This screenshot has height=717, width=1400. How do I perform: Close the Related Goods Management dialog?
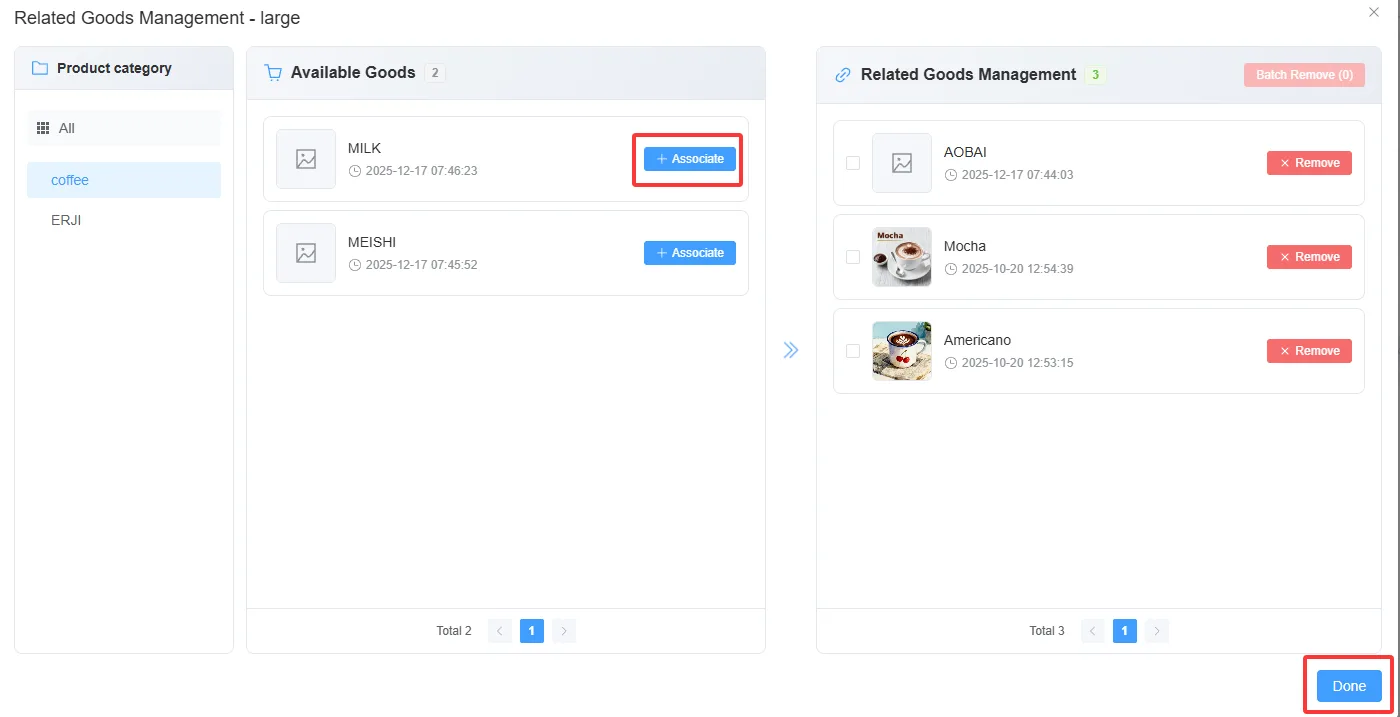pyautogui.click(x=1374, y=11)
